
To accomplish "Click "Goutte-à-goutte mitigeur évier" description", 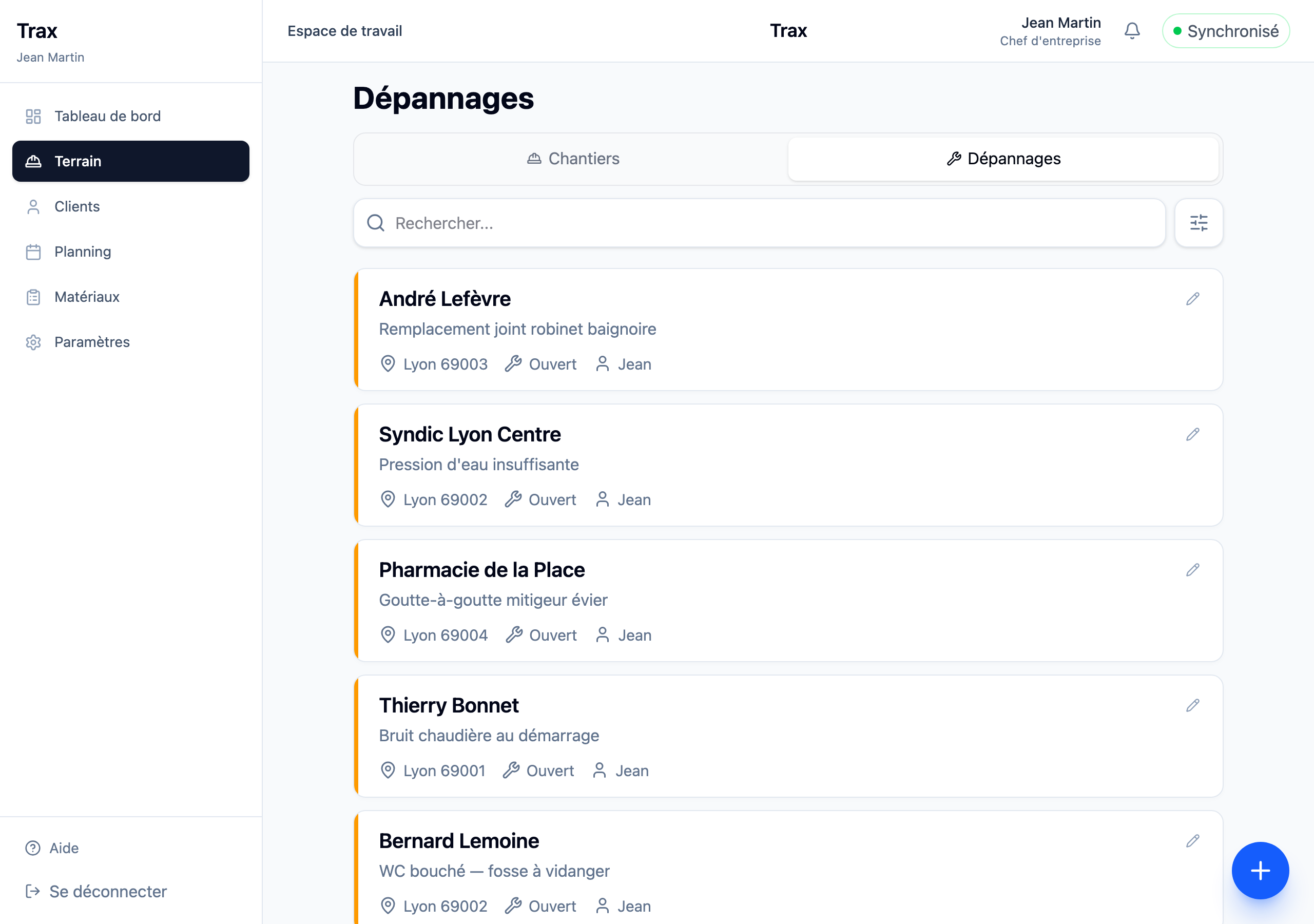I will [x=493, y=600].
